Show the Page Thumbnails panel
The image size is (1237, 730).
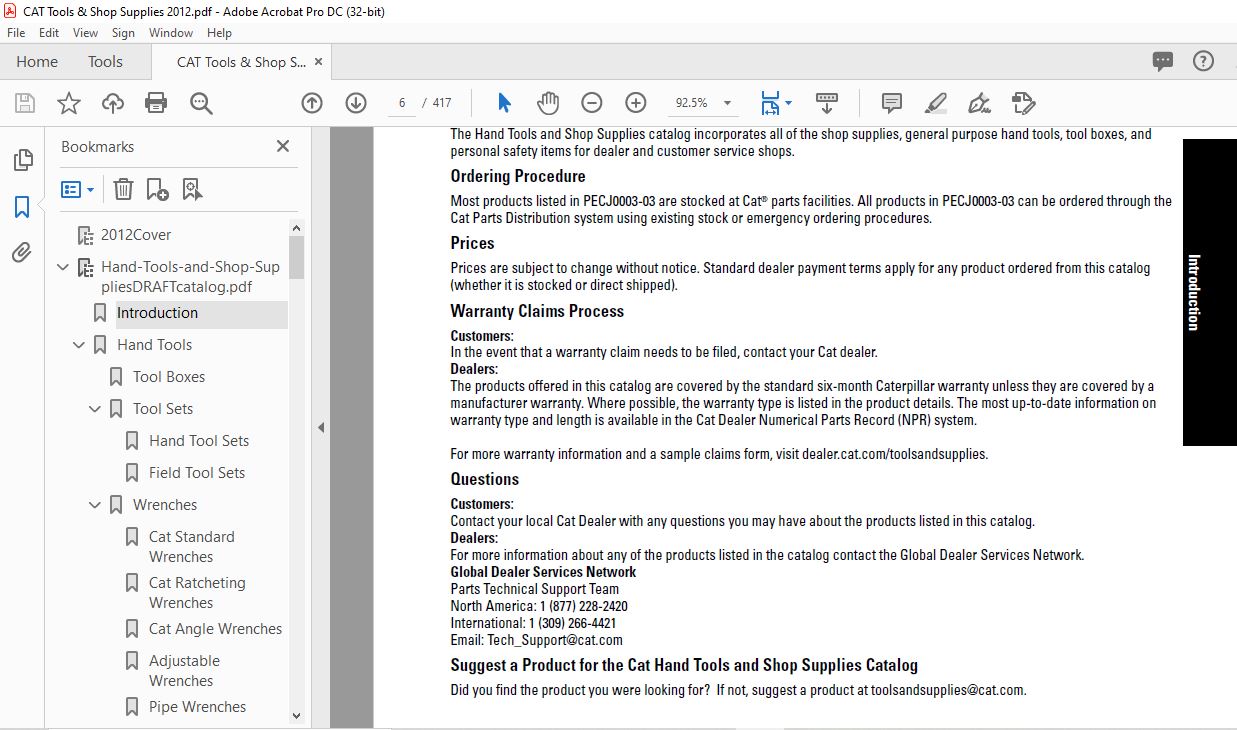tap(22, 160)
